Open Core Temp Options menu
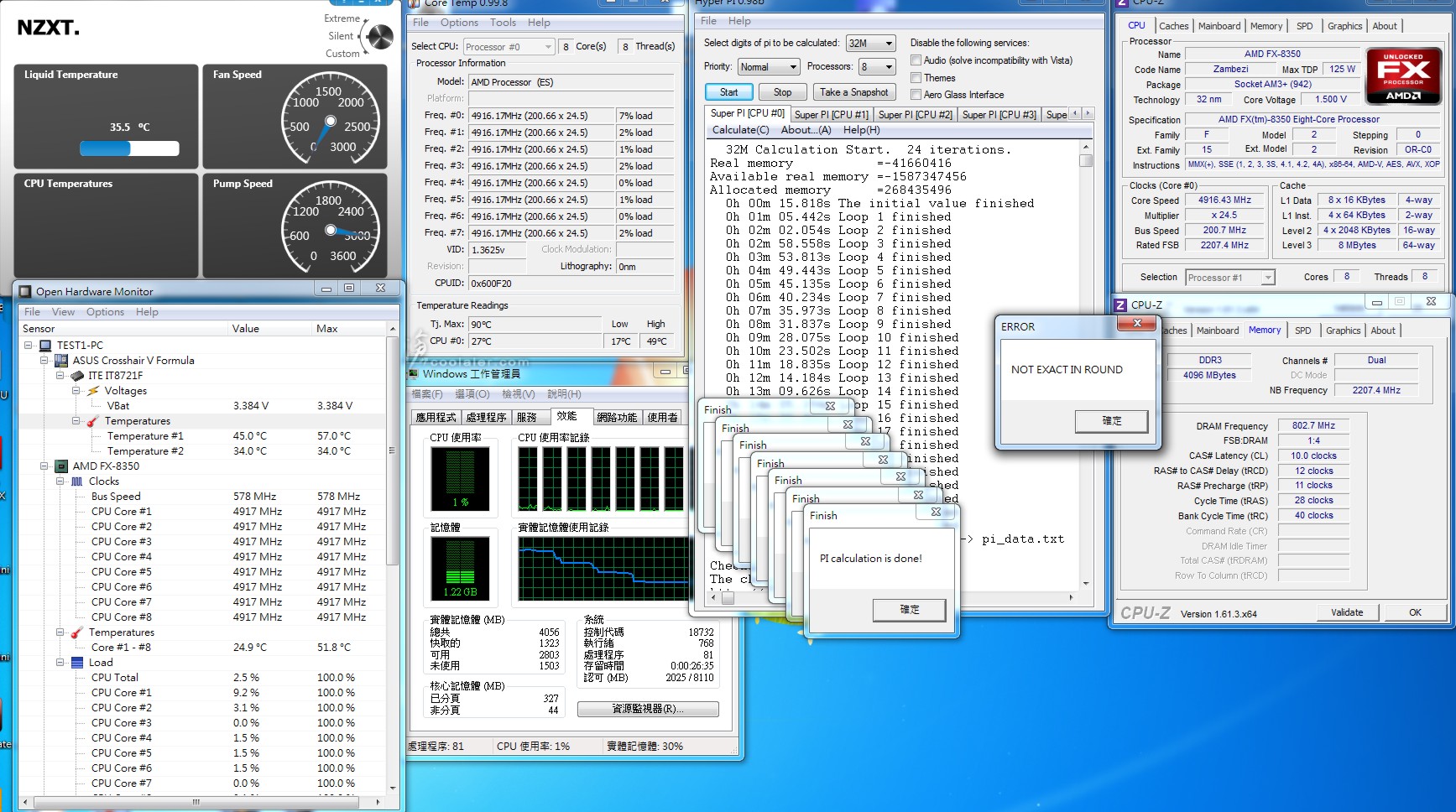 pos(459,23)
